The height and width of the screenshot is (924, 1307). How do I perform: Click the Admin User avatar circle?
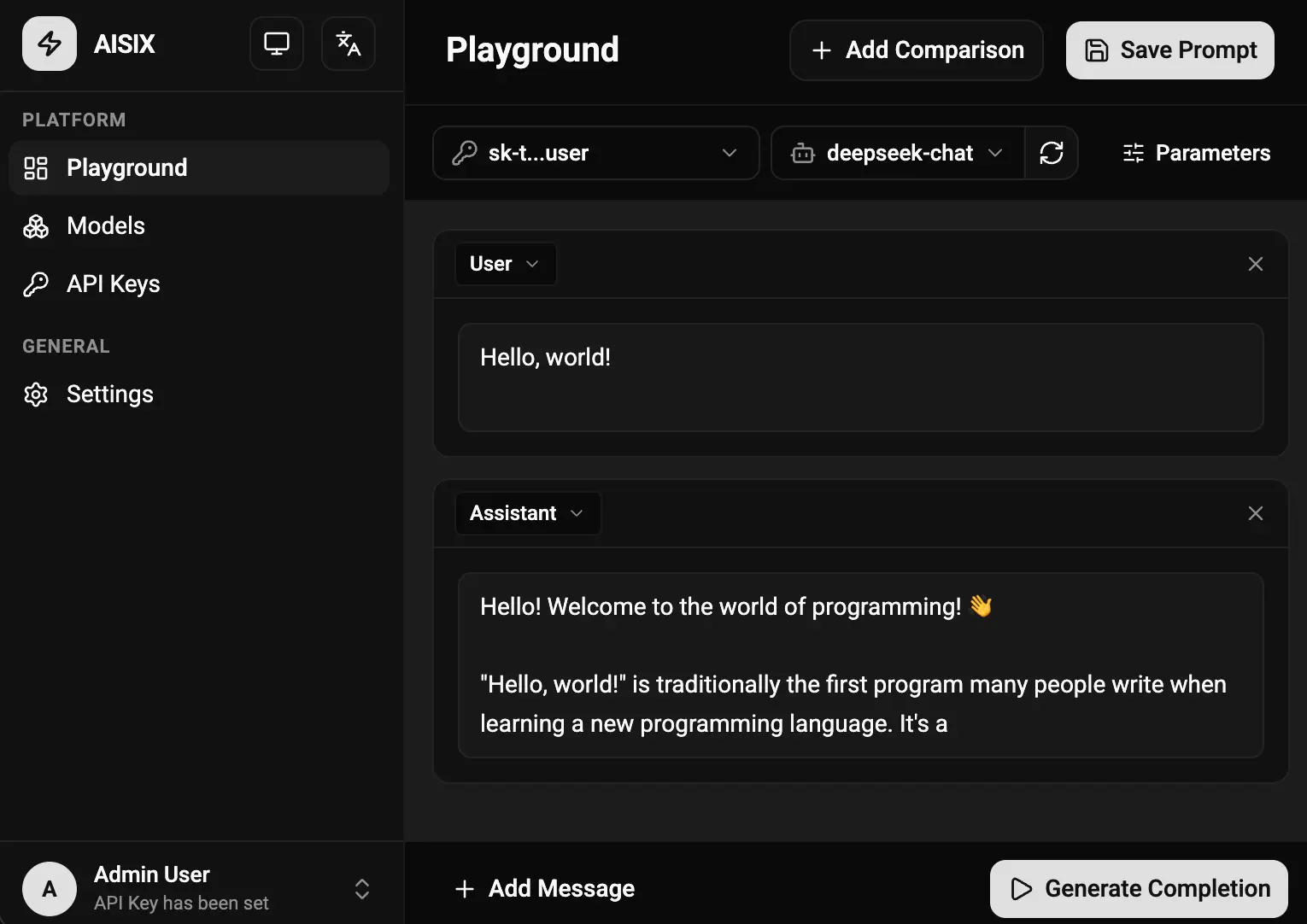[x=49, y=888]
